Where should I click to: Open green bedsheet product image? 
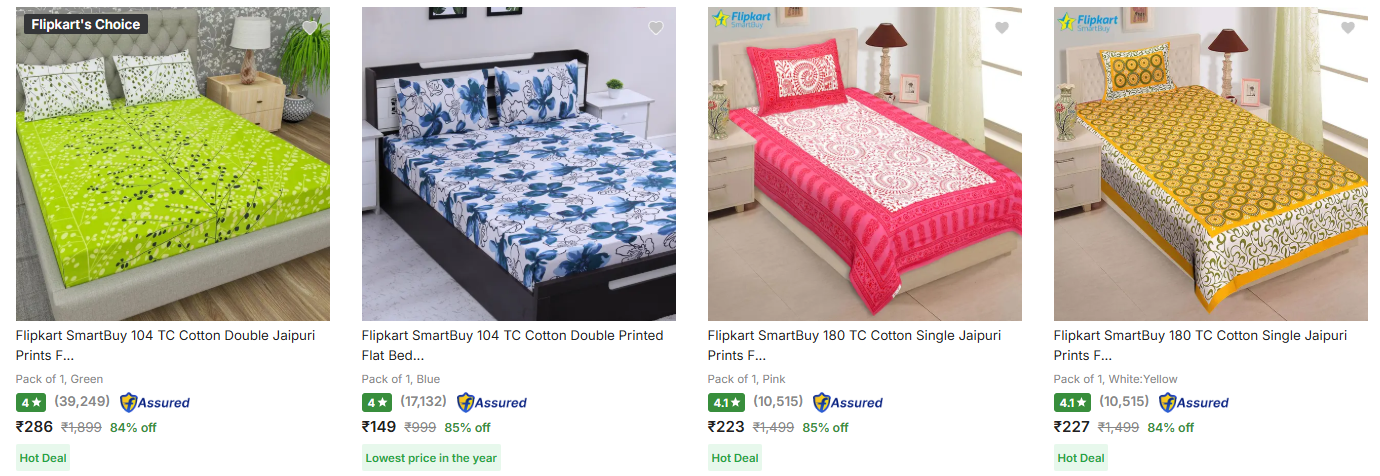(x=173, y=164)
